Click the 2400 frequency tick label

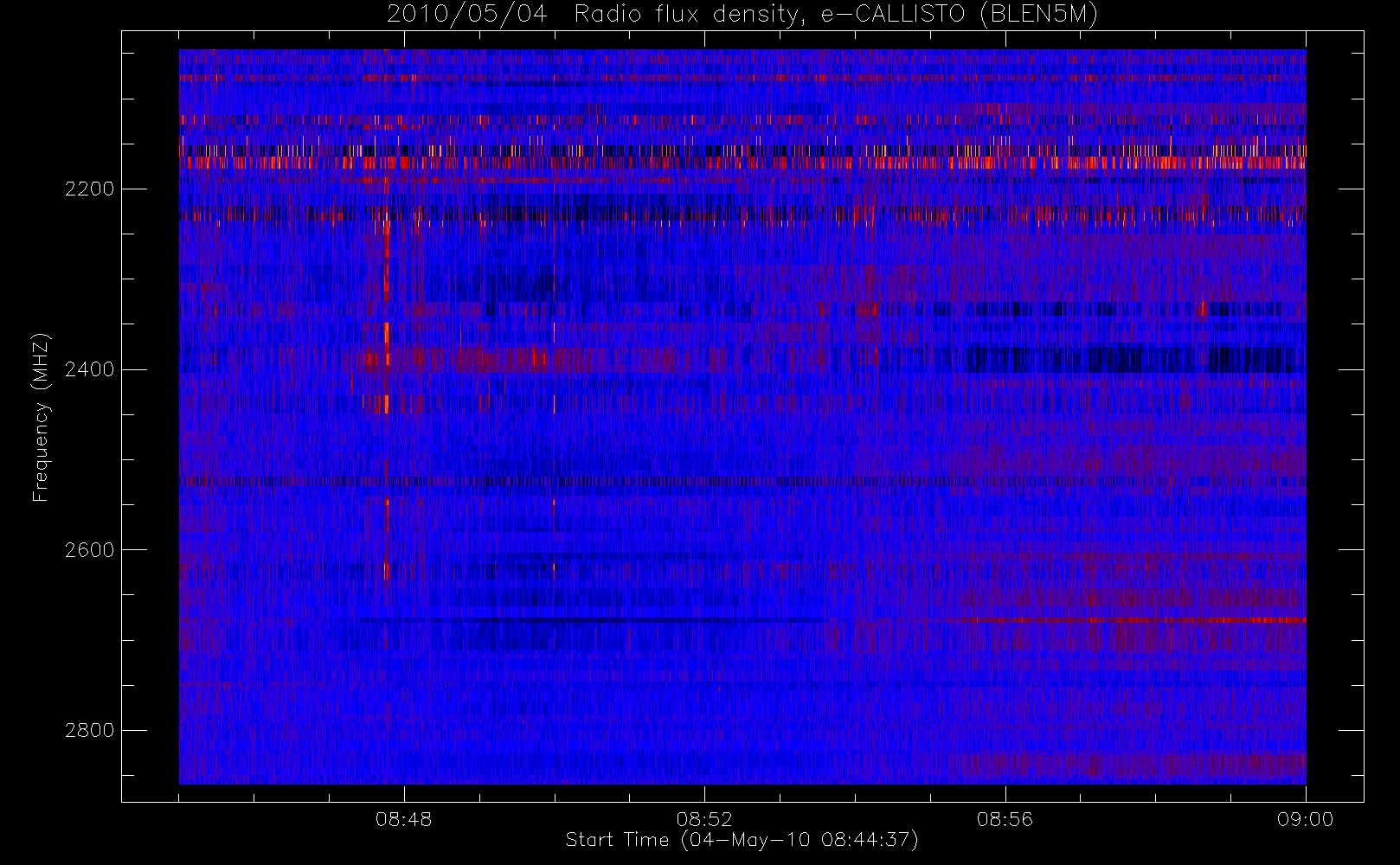(89, 369)
